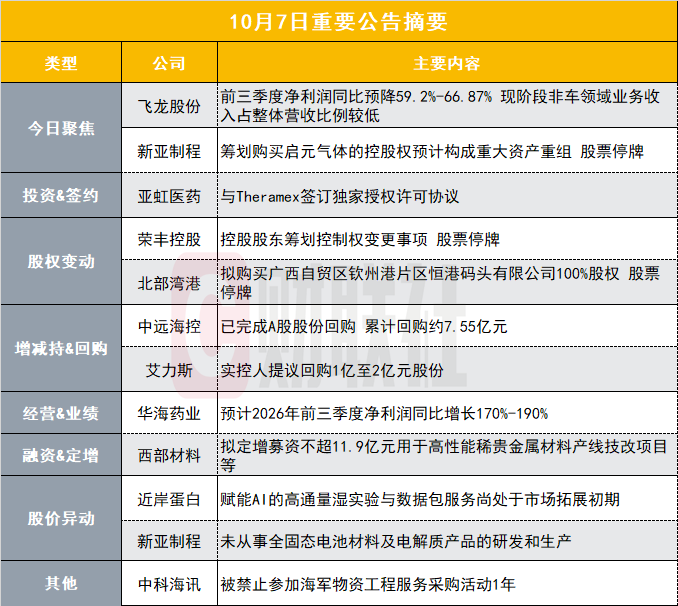Viewport: 678px width, 606px height.
Task: Click the '融资&定增' category cell
Action: 61,455
